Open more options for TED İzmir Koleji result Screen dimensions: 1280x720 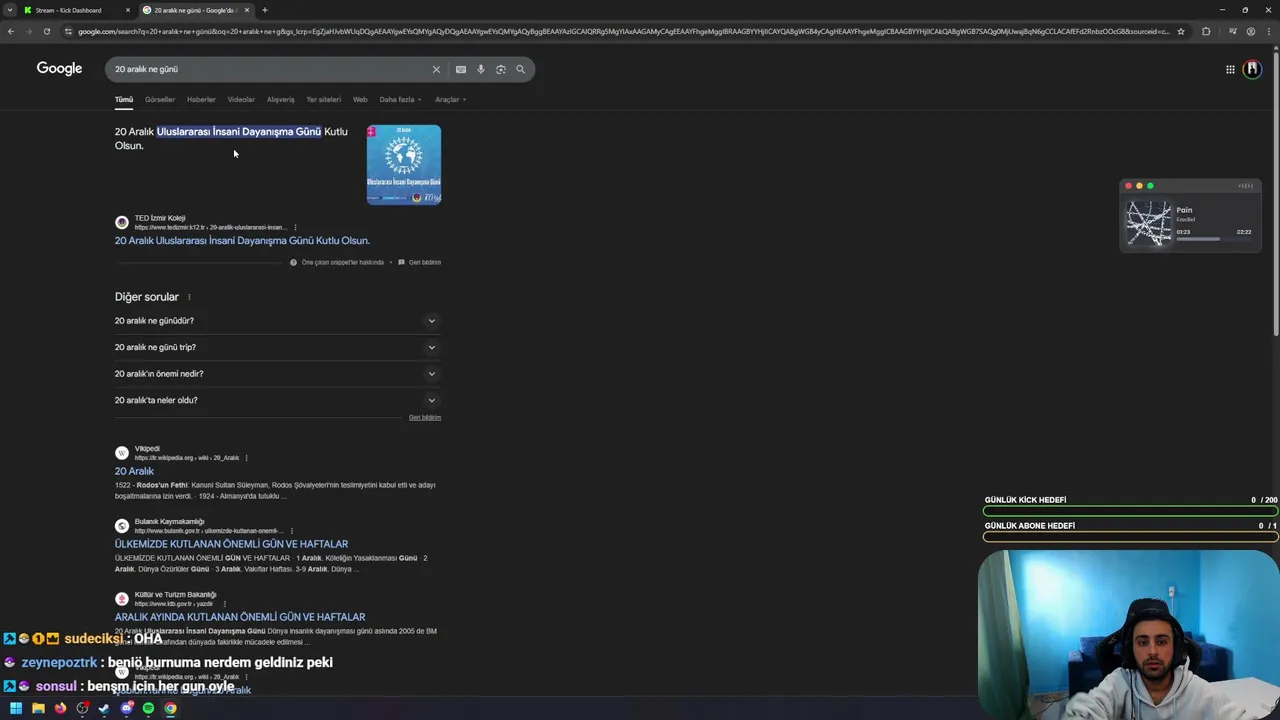coord(295,227)
